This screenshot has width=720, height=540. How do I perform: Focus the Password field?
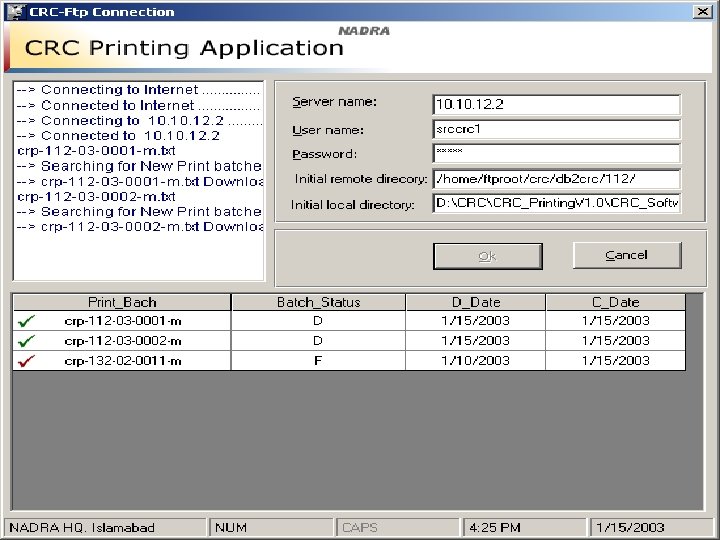click(x=557, y=153)
